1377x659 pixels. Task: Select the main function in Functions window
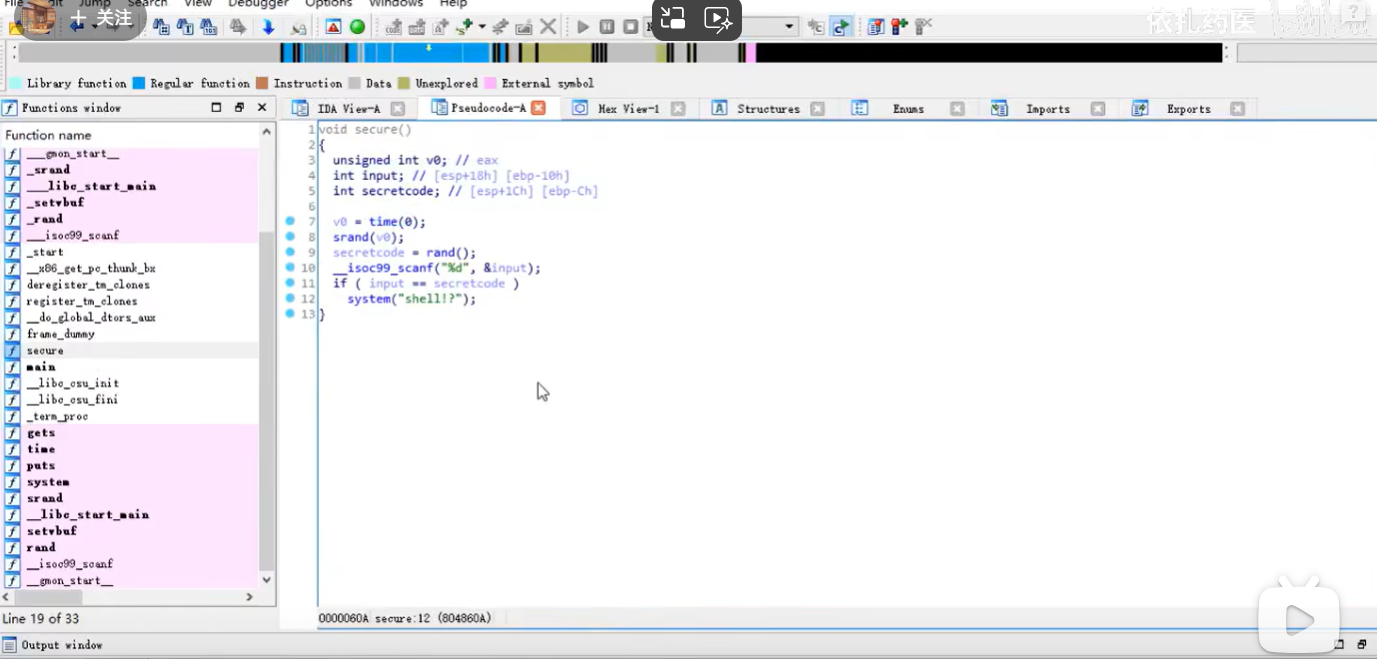[41, 367]
